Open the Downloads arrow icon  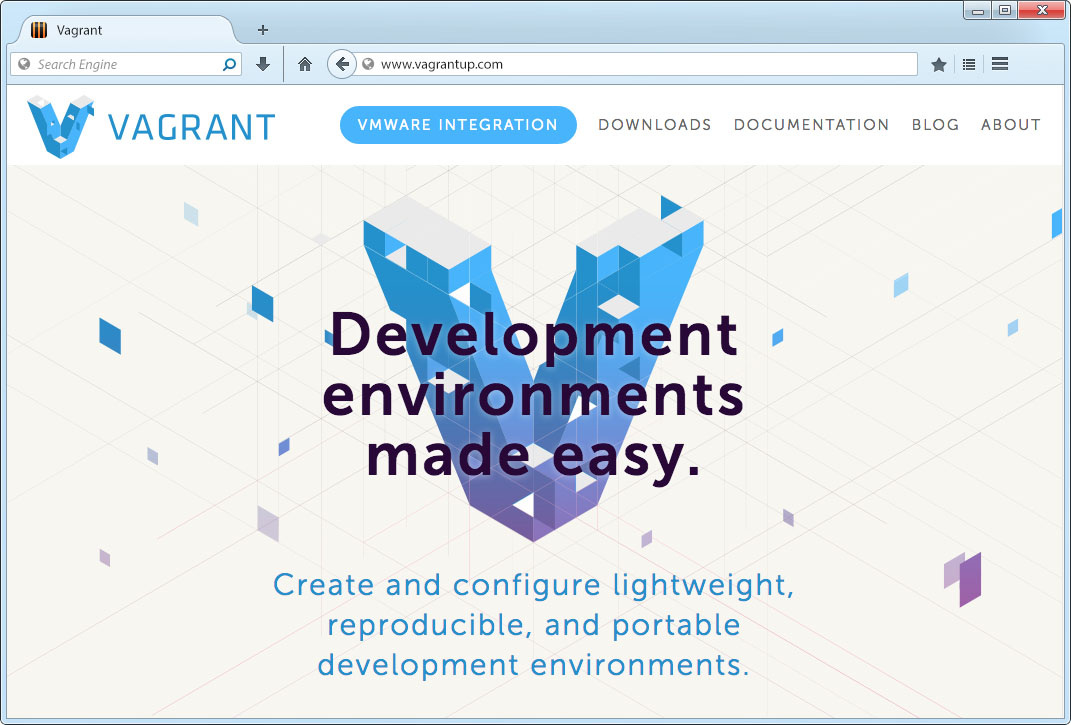point(262,63)
